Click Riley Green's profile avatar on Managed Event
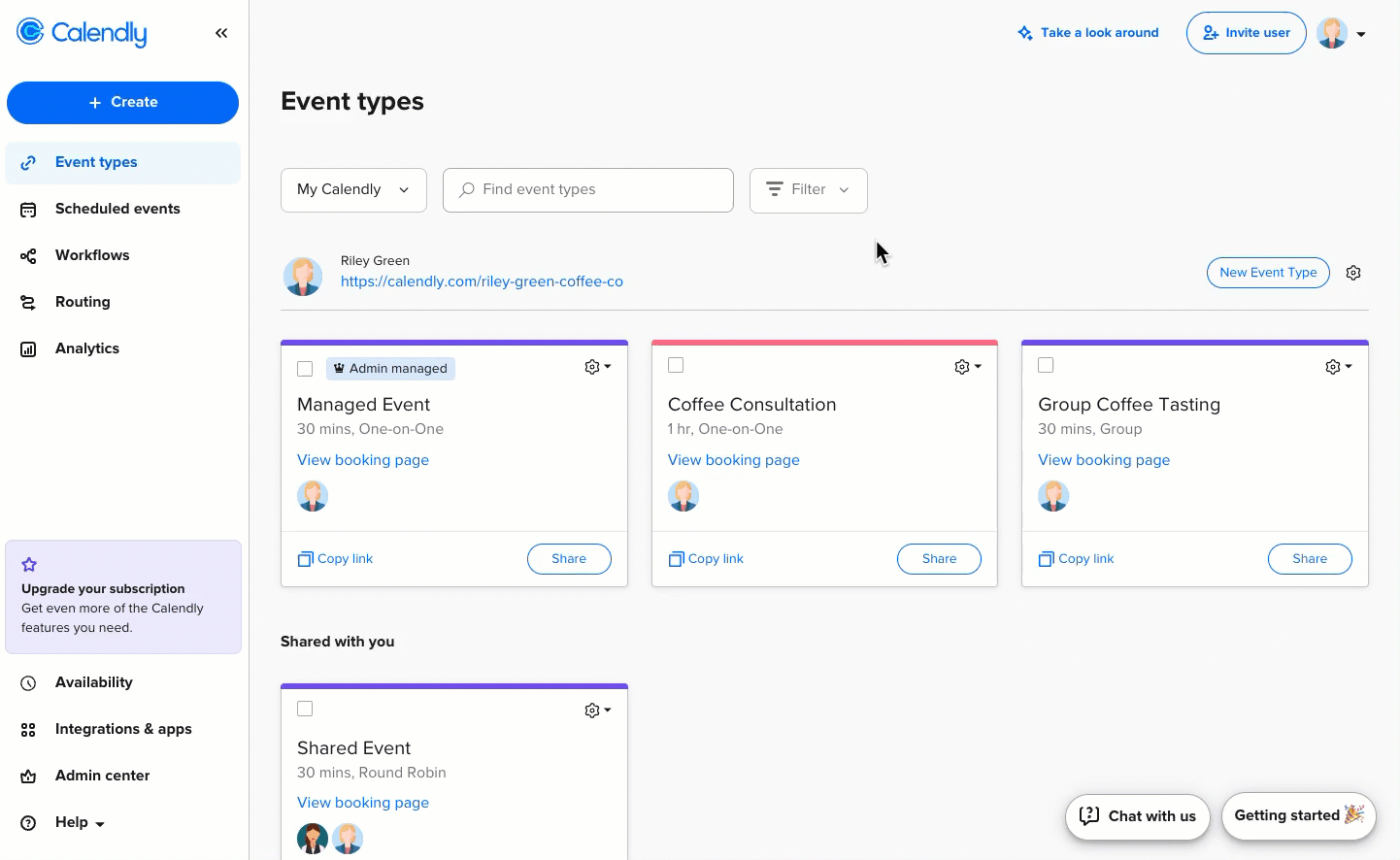 pos(313,496)
